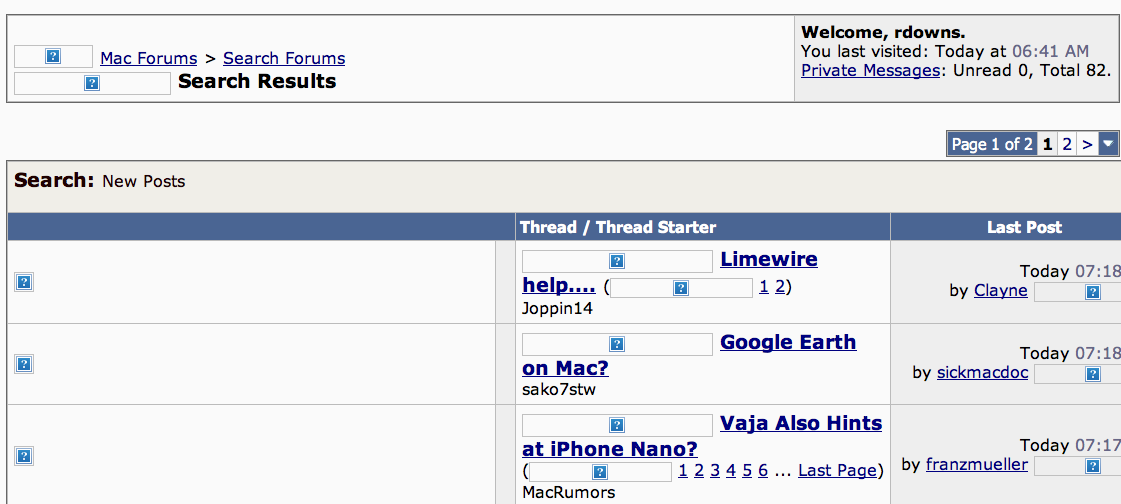Click broken image icon beside Mac Forums breadcrumb

coord(53,56)
